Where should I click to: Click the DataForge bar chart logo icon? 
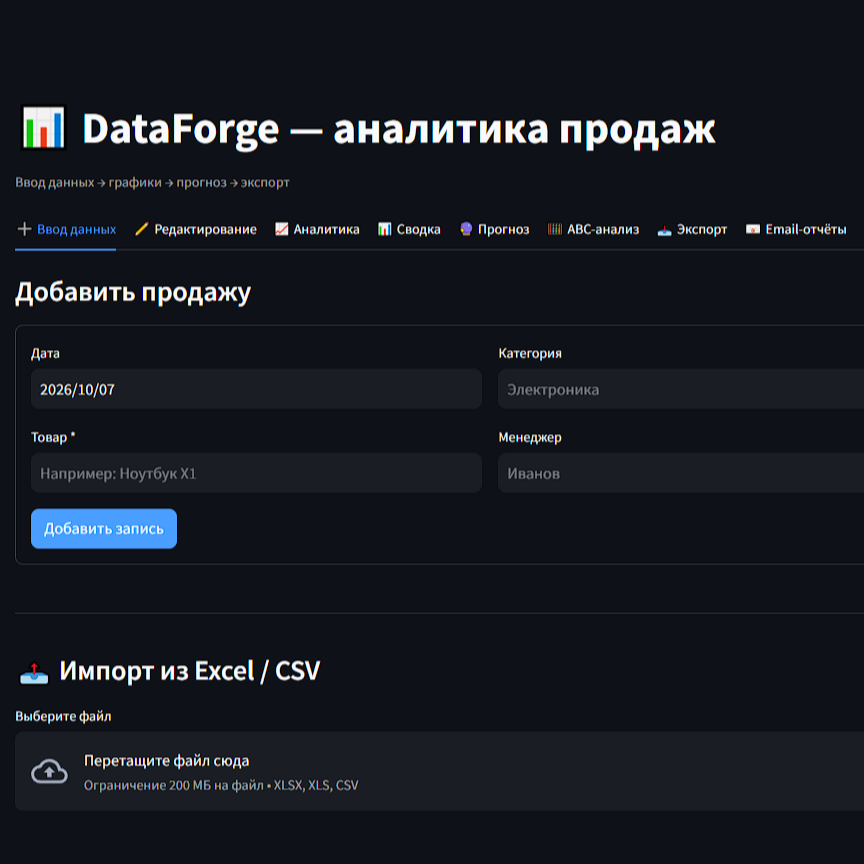coord(44,128)
